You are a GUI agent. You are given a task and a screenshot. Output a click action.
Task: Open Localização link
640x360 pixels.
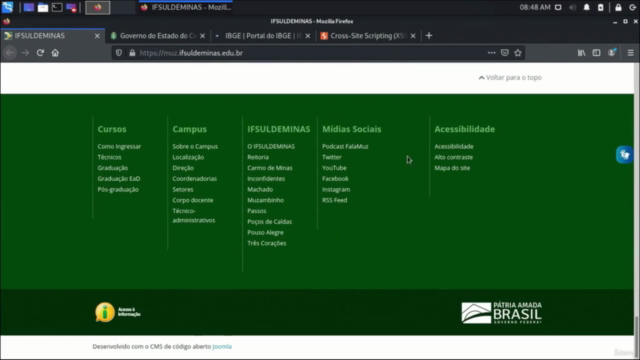point(188,157)
